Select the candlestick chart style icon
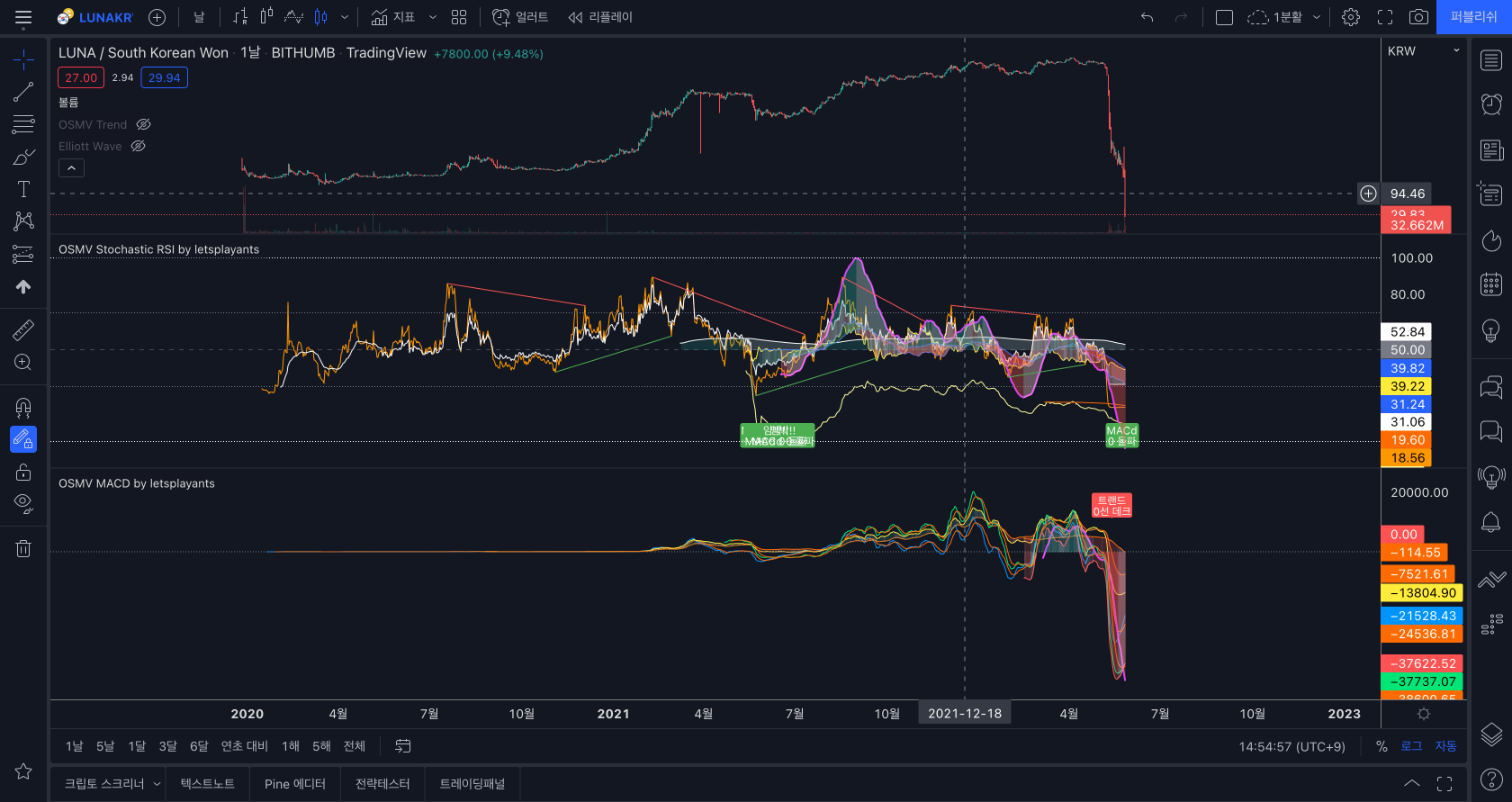The width and height of the screenshot is (1512, 802). (321, 17)
